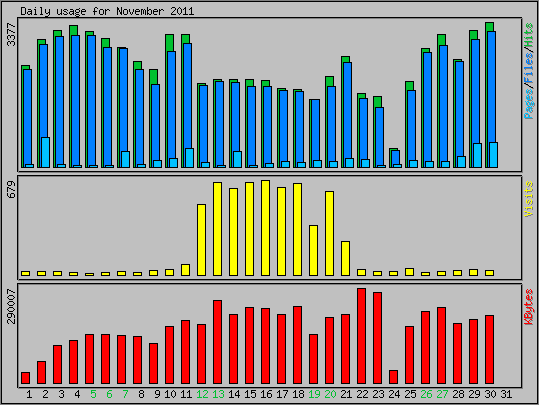Viewport: 539px width, 405px height.
Task: Click the short red KBytes bar for day 24
Action: point(393,377)
